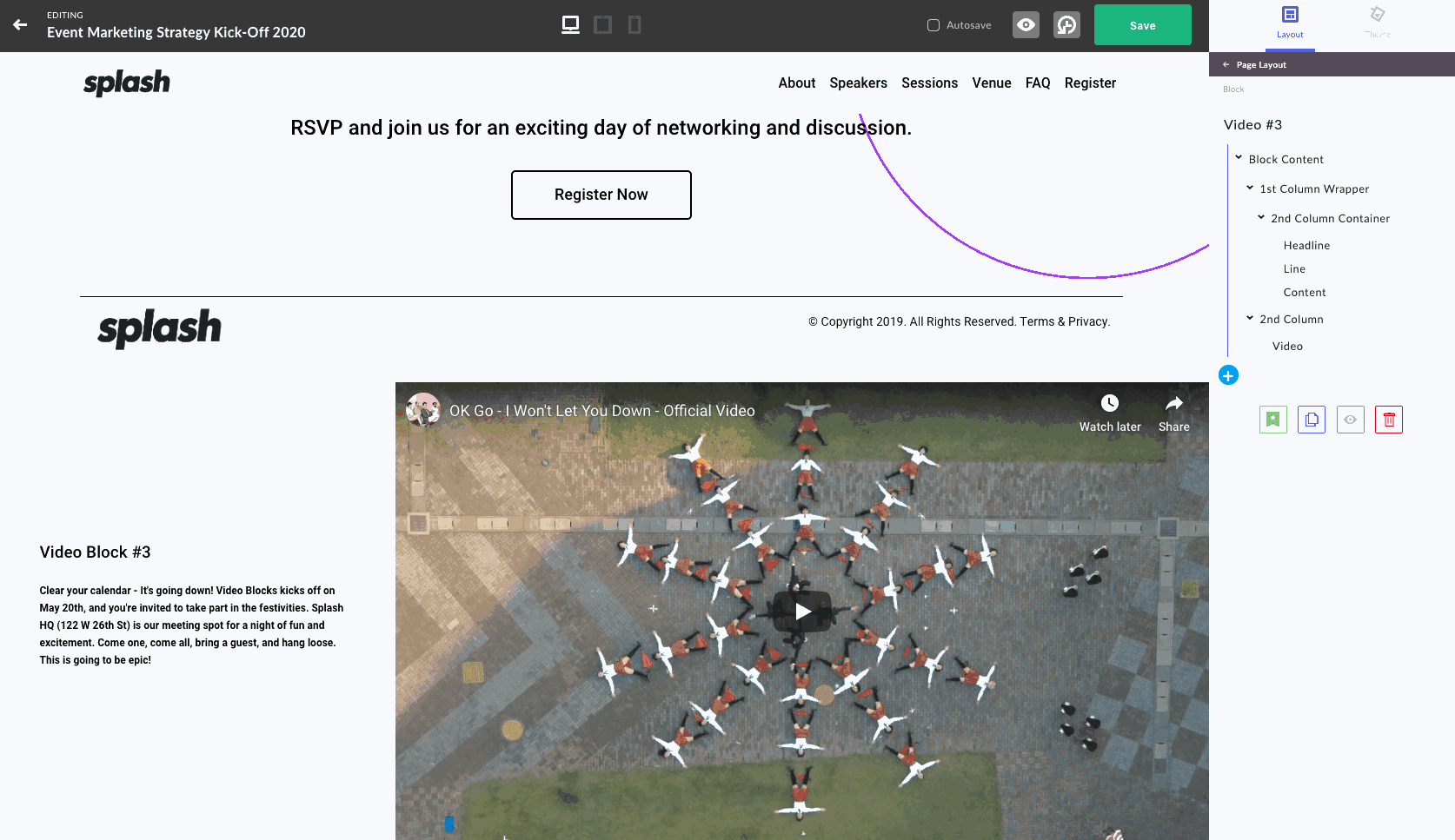
Task: Enable the Autosave checkbox
Action: point(933,25)
